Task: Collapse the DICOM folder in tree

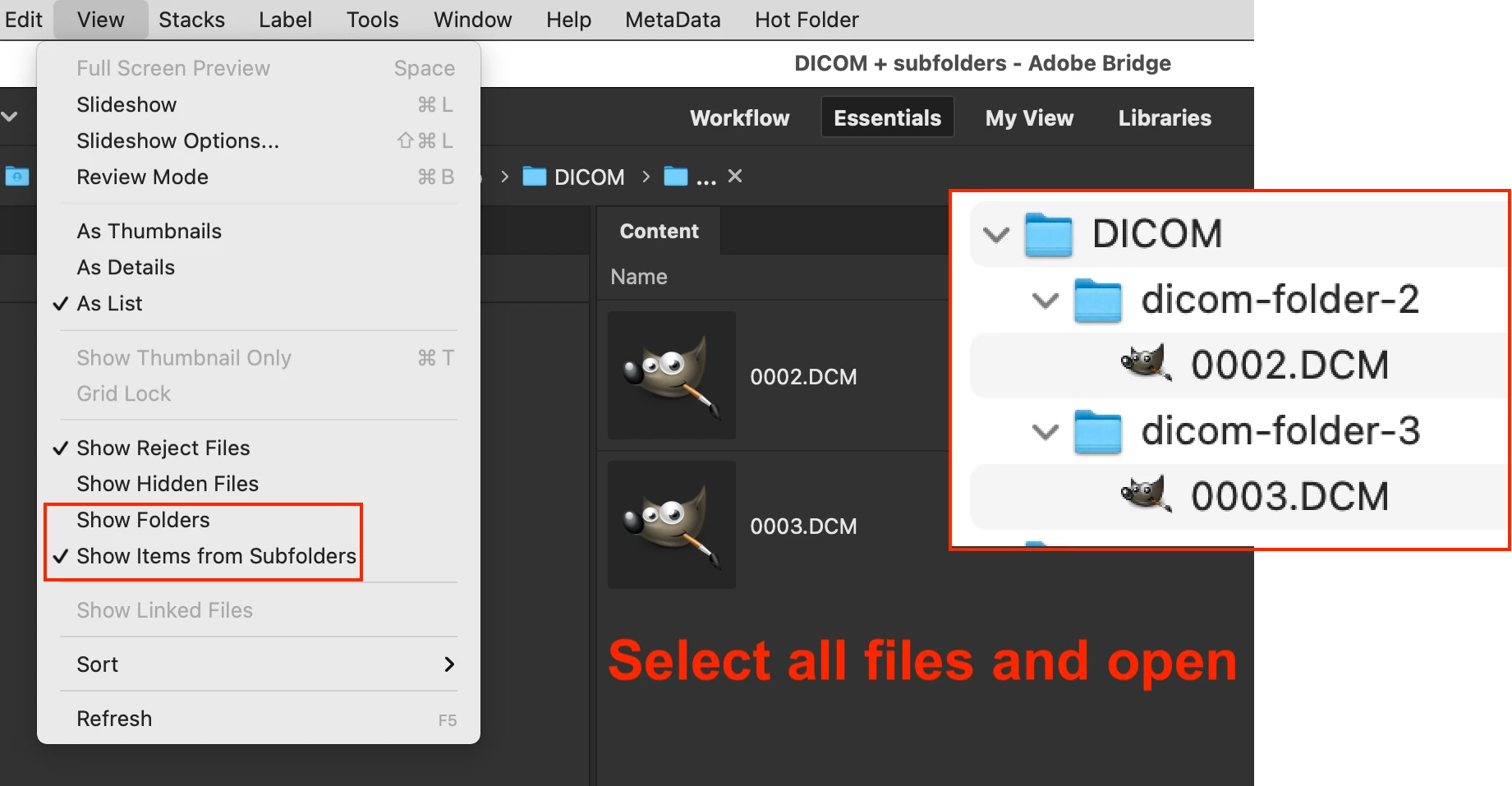Action: [x=996, y=235]
